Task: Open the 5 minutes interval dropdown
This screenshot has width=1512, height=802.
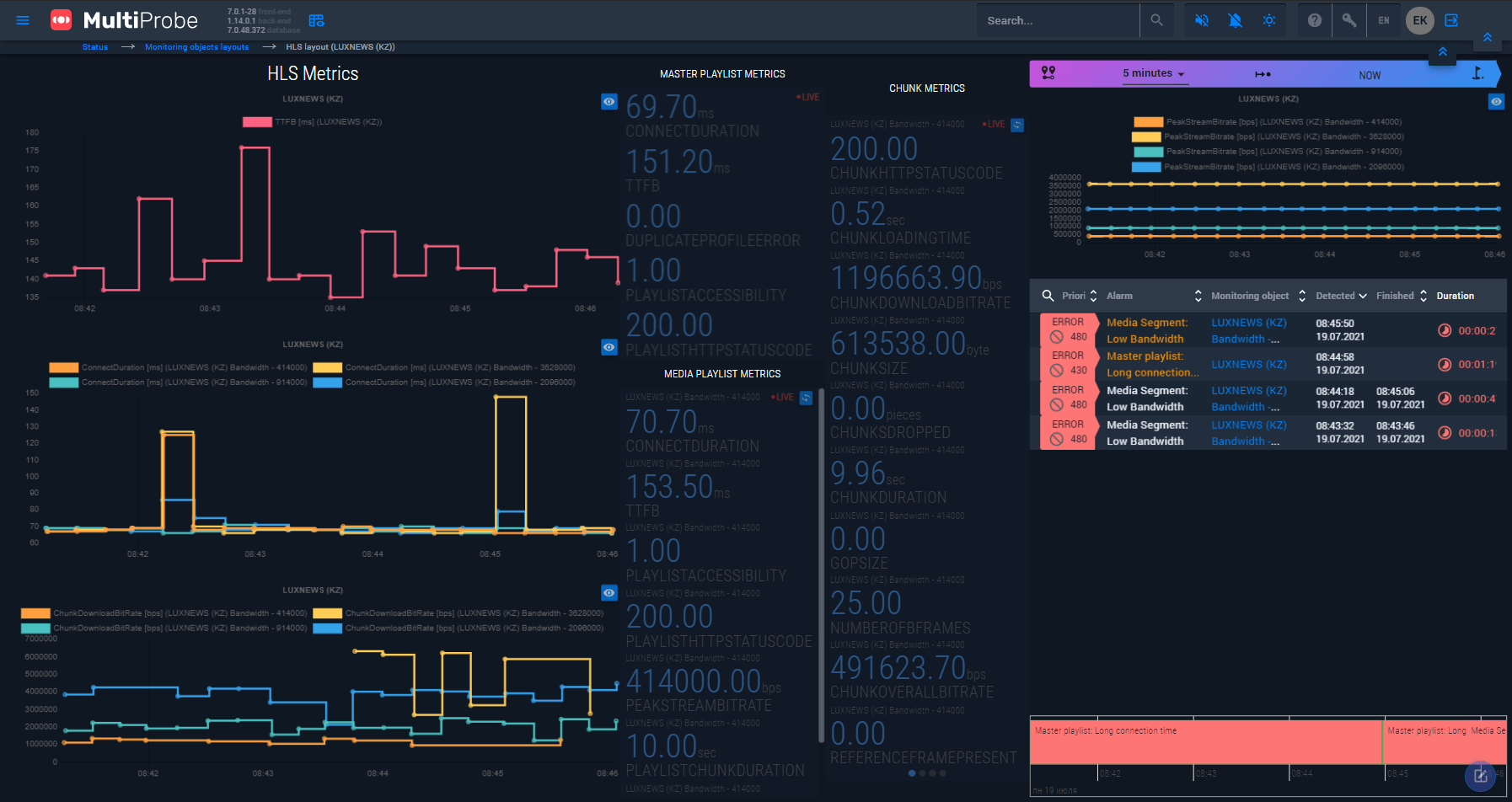Action: [1154, 74]
